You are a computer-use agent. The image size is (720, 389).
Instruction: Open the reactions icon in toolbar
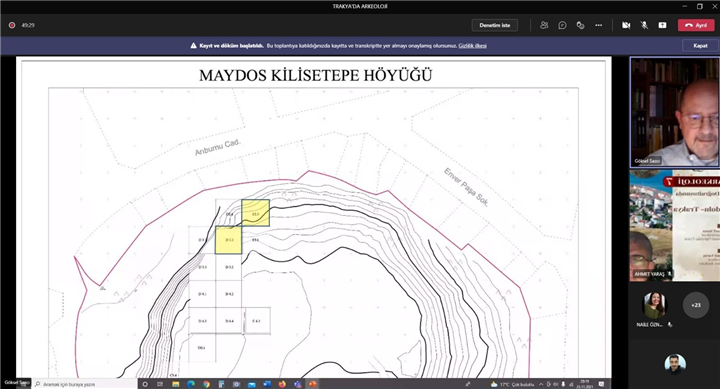tap(580, 25)
